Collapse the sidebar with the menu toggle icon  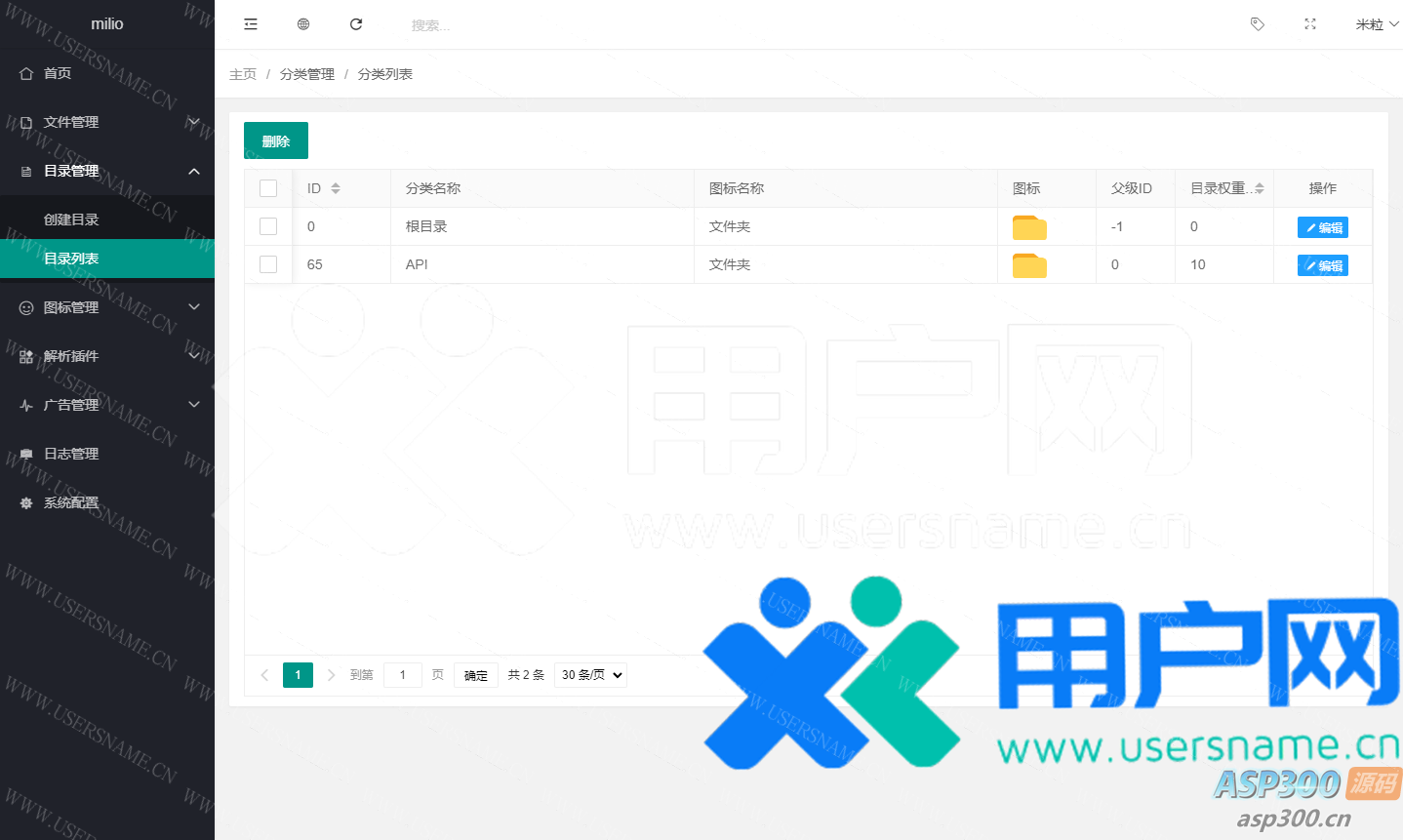(251, 24)
